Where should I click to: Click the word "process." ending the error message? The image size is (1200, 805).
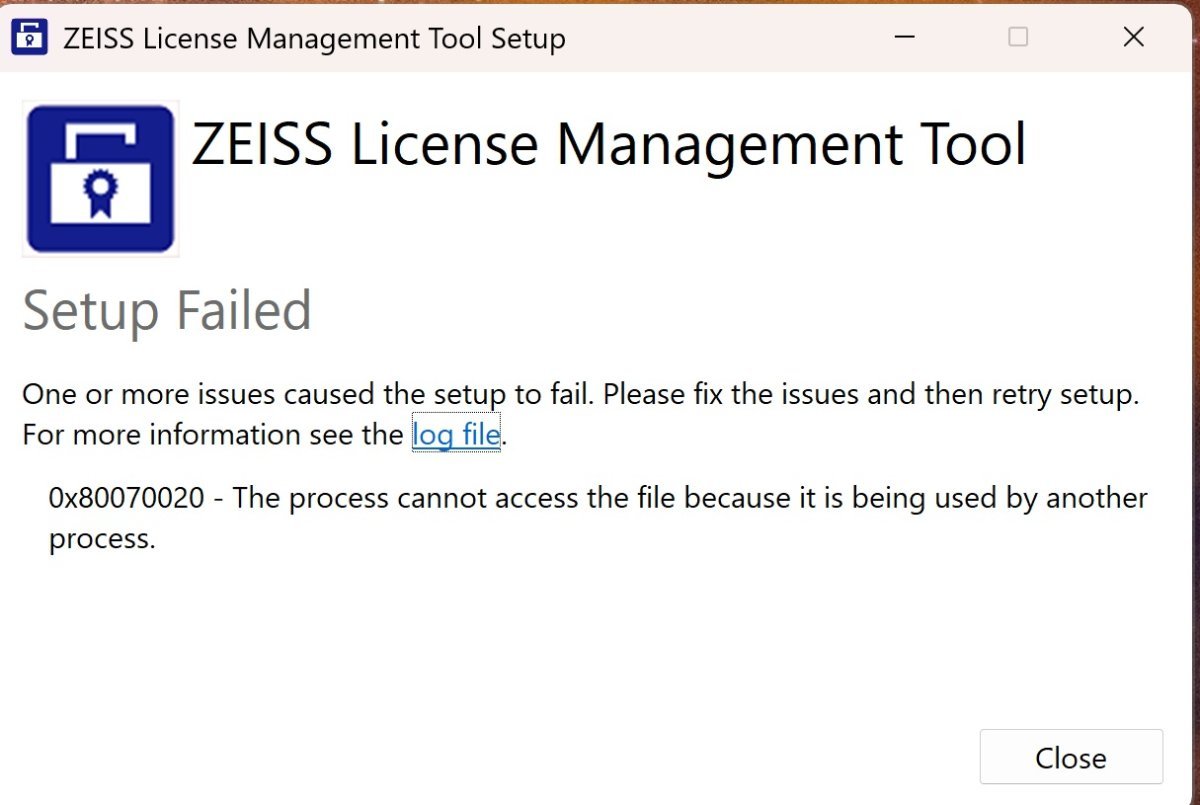(102, 540)
